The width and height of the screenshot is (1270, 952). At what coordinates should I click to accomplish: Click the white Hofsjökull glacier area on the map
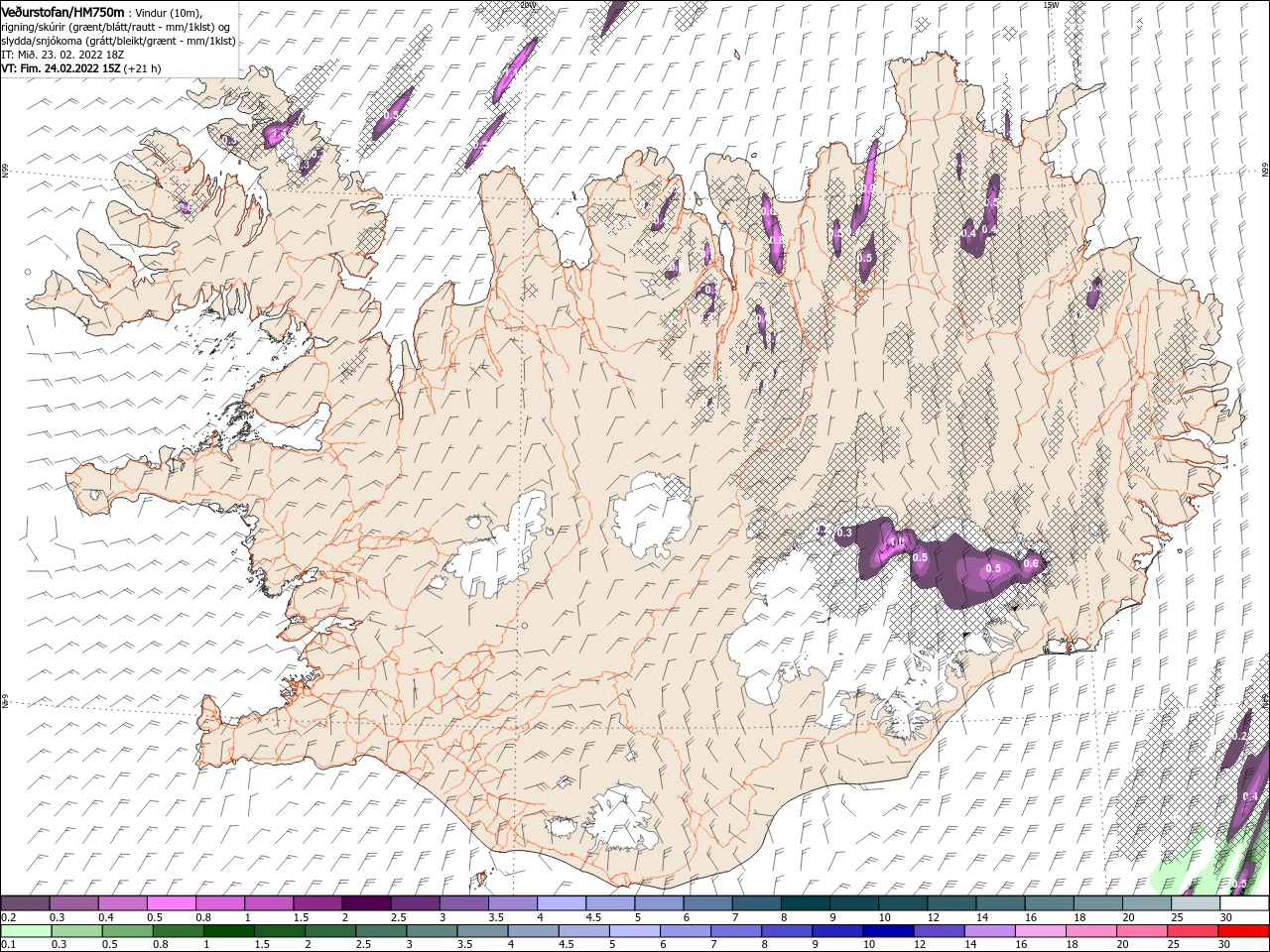tap(652, 517)
